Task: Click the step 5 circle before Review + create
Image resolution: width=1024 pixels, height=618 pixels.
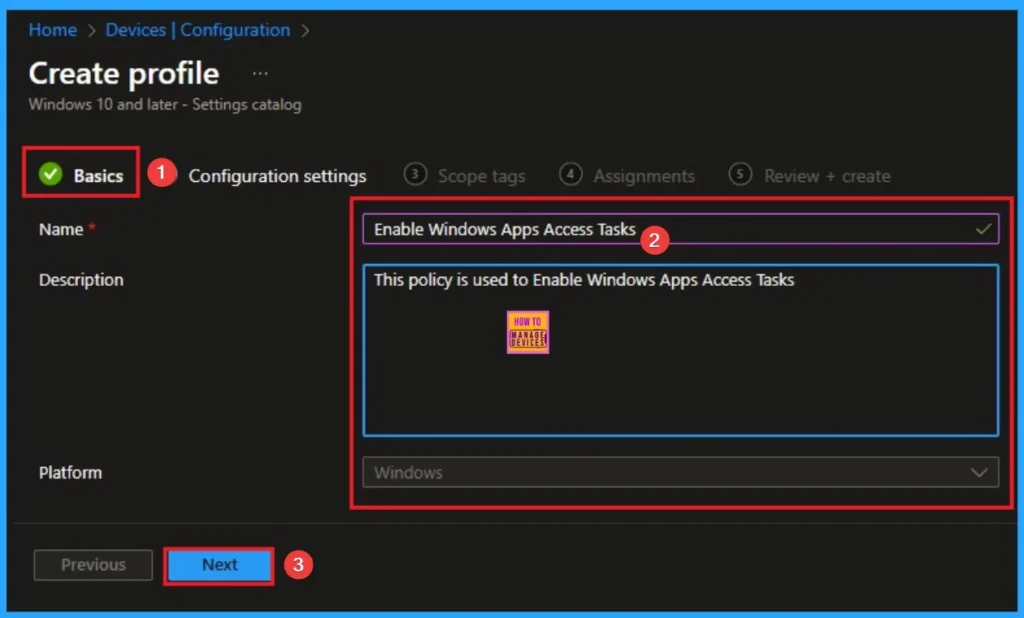Action: (x=740, y=174)
